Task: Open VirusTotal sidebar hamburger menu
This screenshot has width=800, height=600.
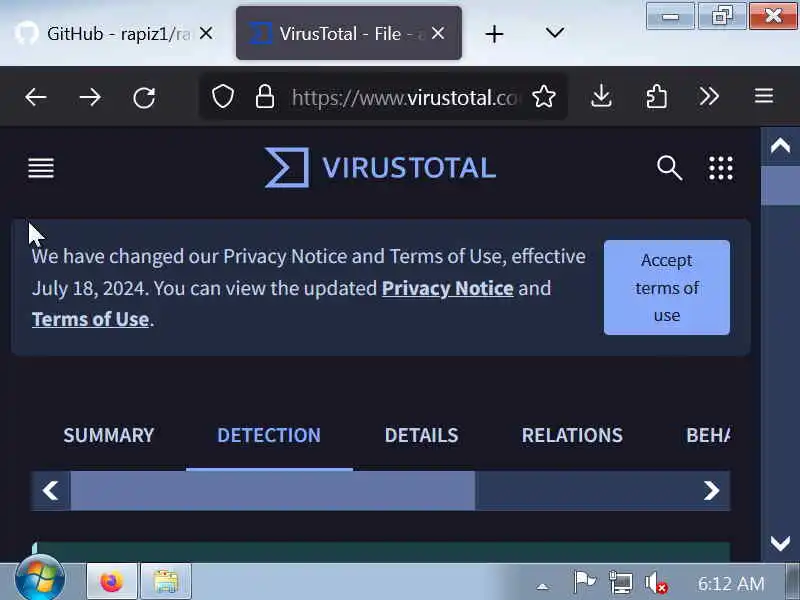Action: coord(41,168)
